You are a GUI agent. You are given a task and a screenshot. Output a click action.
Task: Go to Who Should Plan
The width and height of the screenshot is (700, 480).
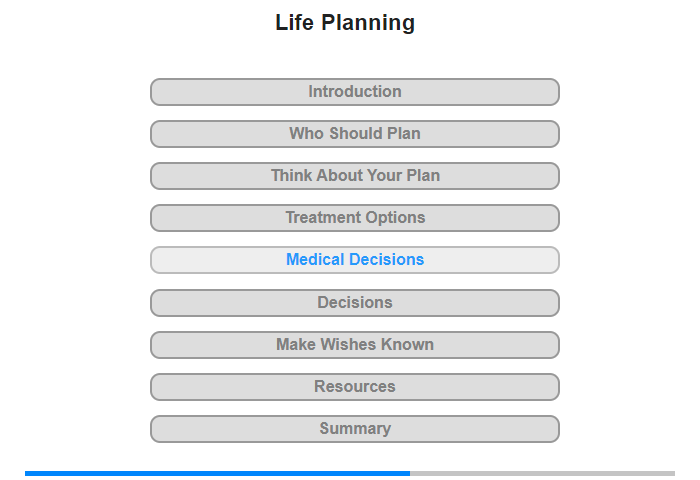point(354,134)
